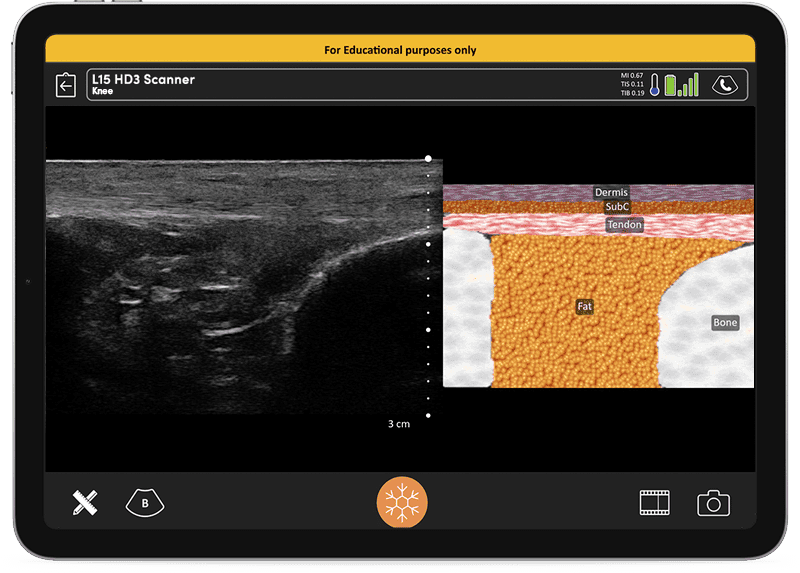Click the MI TIS TIB readout

632,86
